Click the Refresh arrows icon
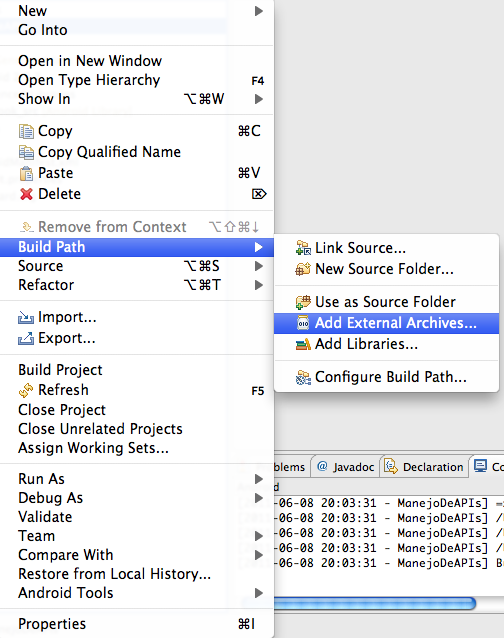This screenshot has height=638, width=504. pyautogui.click(x=26, y=390)
